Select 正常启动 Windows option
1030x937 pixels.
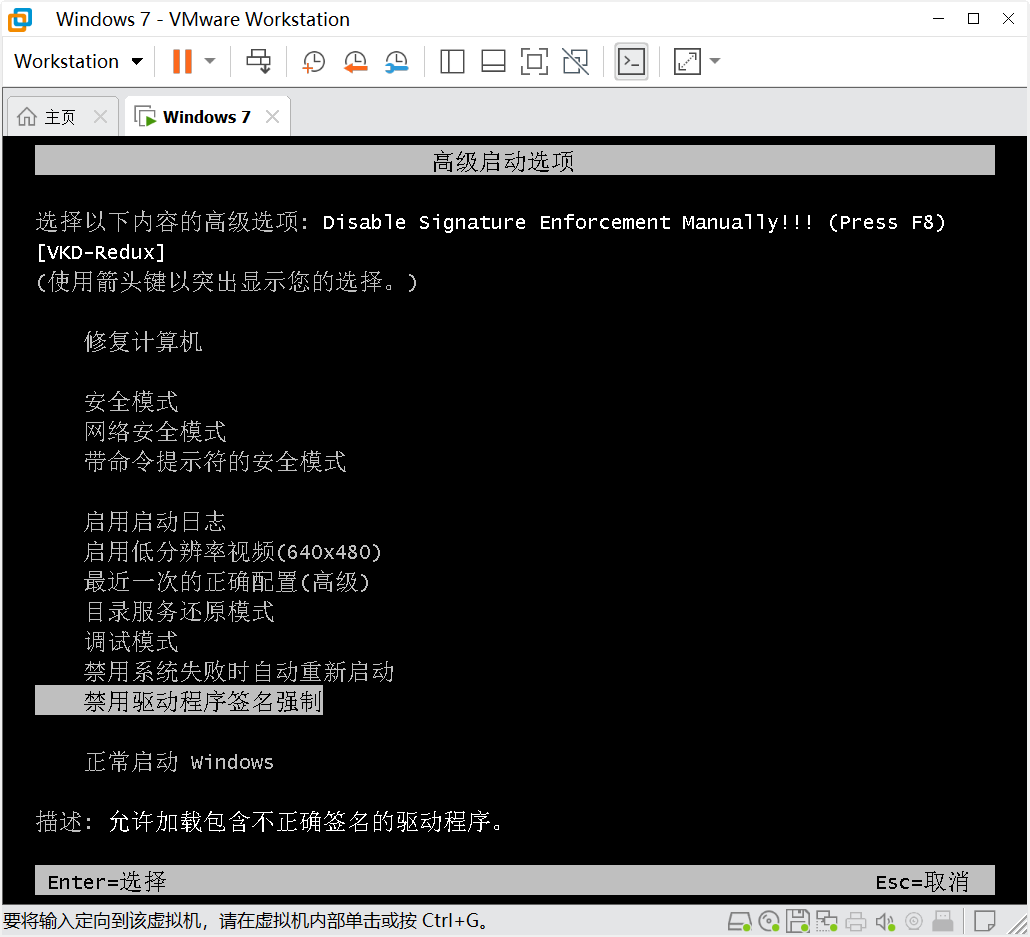tap(179, 762)
